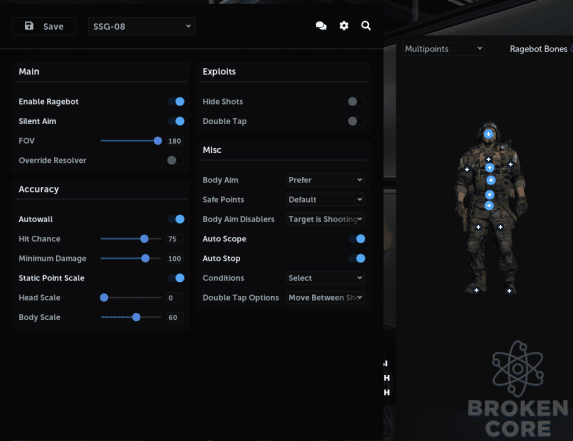Image resolution: width=573 pixels, height=441 pixels.
Task: Click the head hitbox point on model
Action: coord(488,134)
